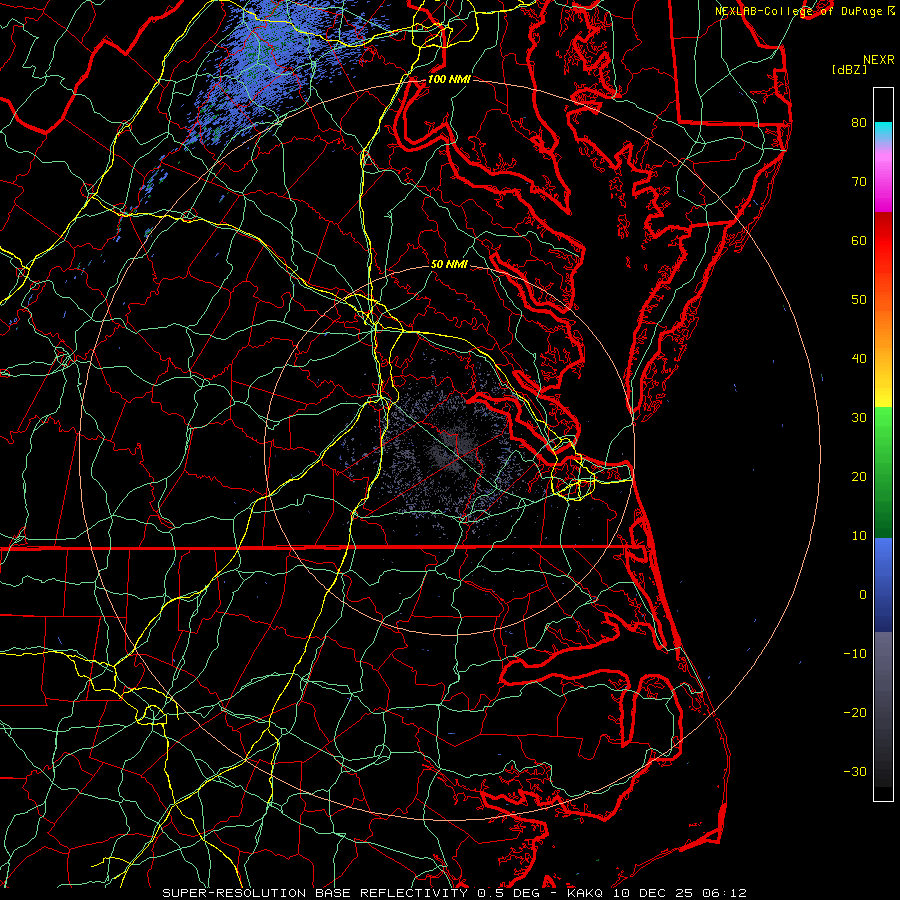The height and width of the screenshot is (900, 900).
Task: Click the SUPER-RESOLUTION BASE REFLECTIVITY caption text
Action: coord(315,893)
